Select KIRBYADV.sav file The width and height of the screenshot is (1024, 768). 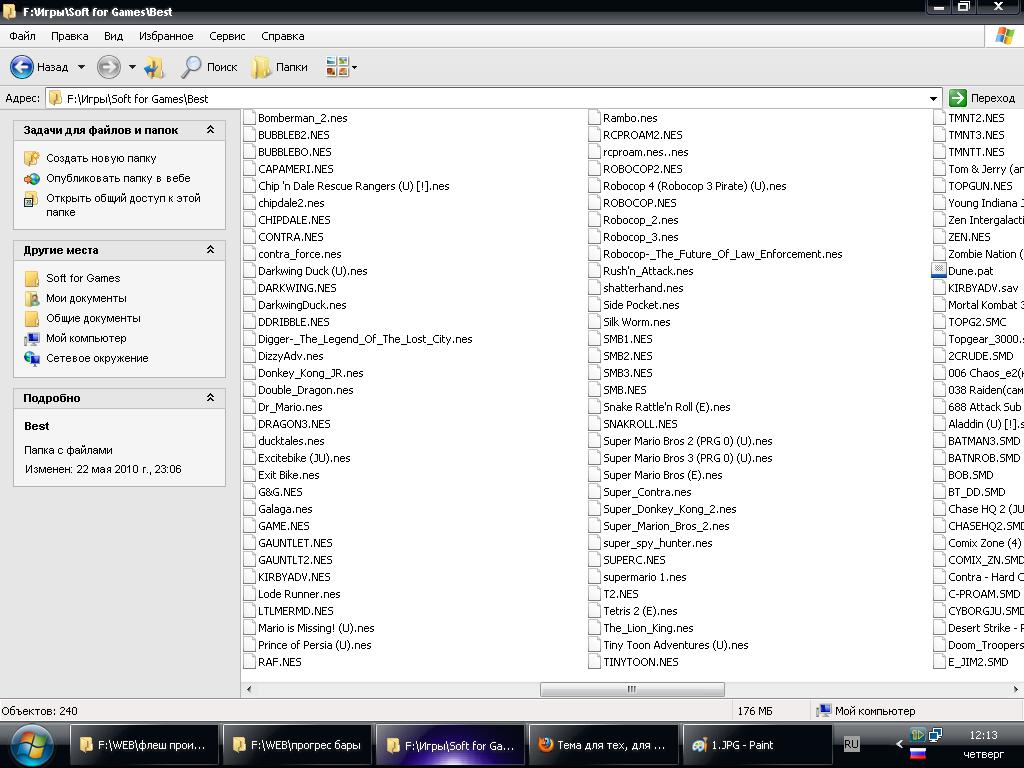[x=983, y=288]
